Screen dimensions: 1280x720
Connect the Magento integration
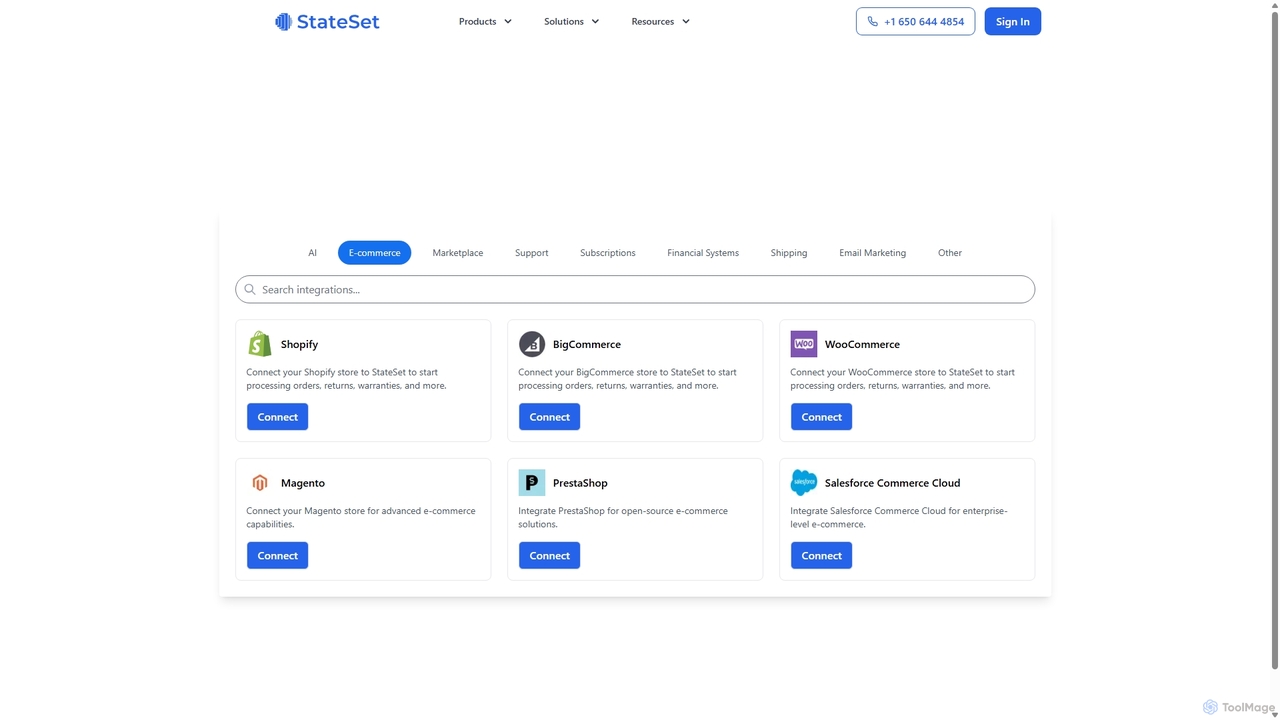click(278, 556)
